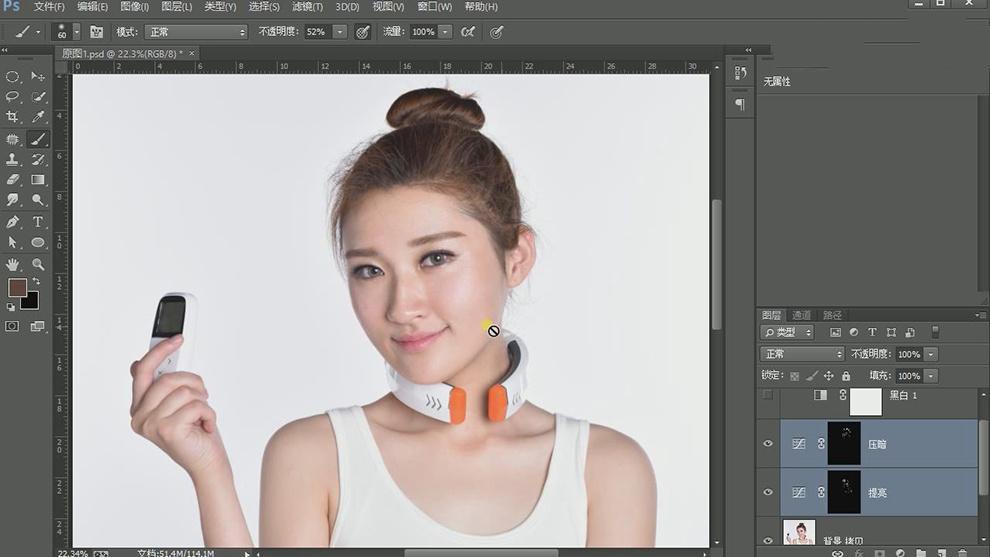Switch to the 通道 tab

click(x=801, y=315)
